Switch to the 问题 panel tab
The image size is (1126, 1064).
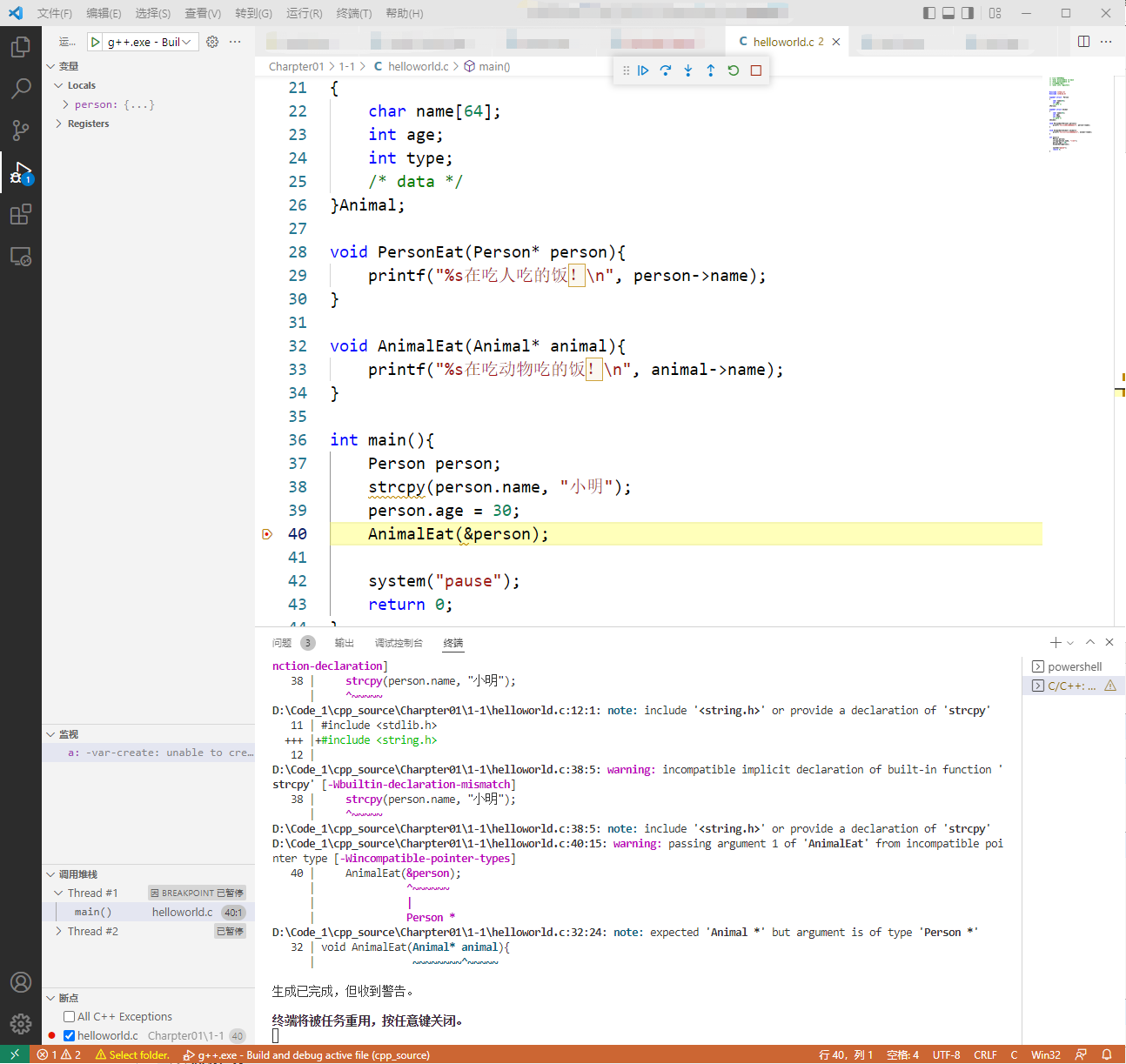[282, 643]
